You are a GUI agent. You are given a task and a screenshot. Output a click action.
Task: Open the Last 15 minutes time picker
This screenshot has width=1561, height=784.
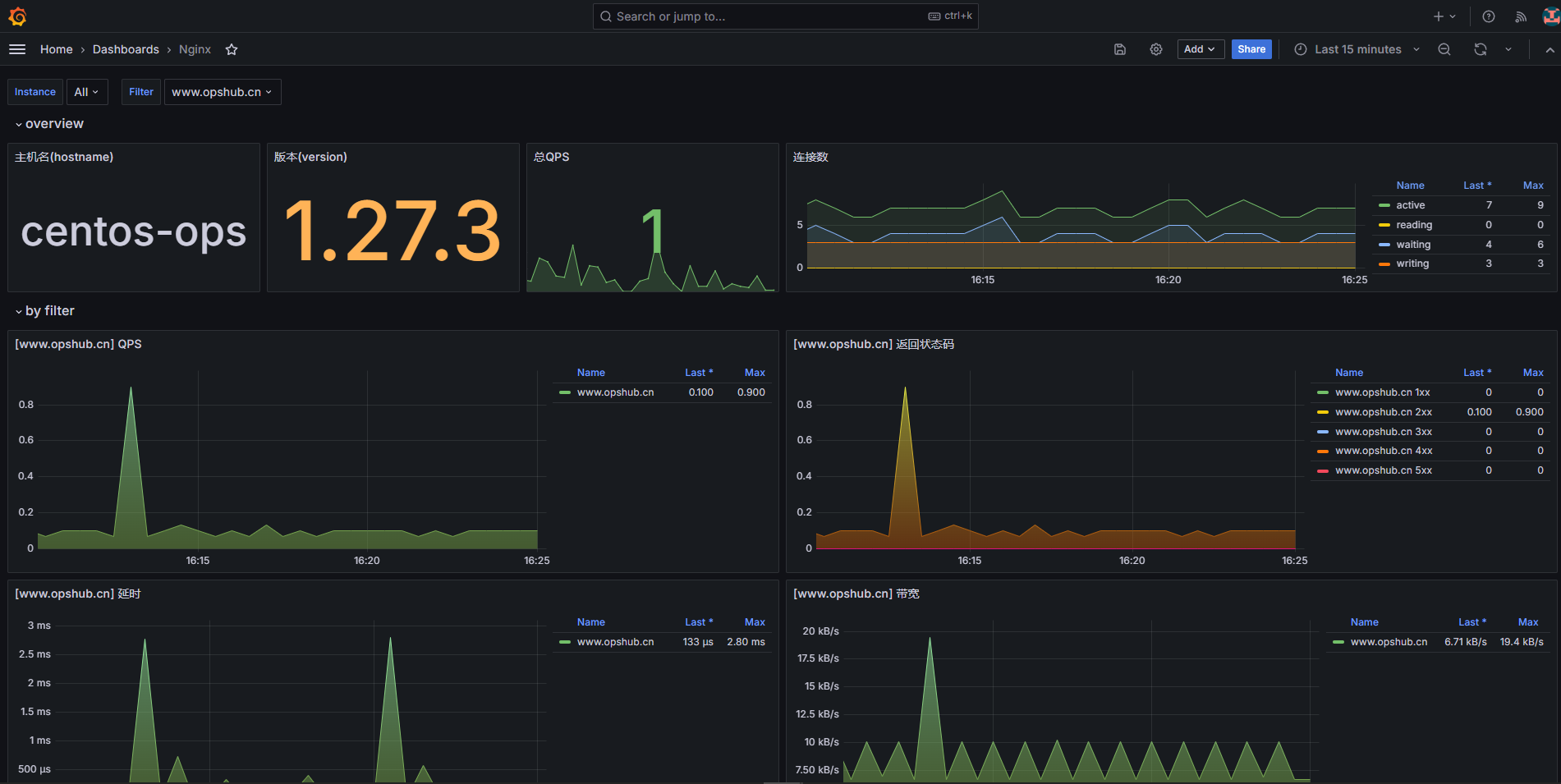point(1355,49)
